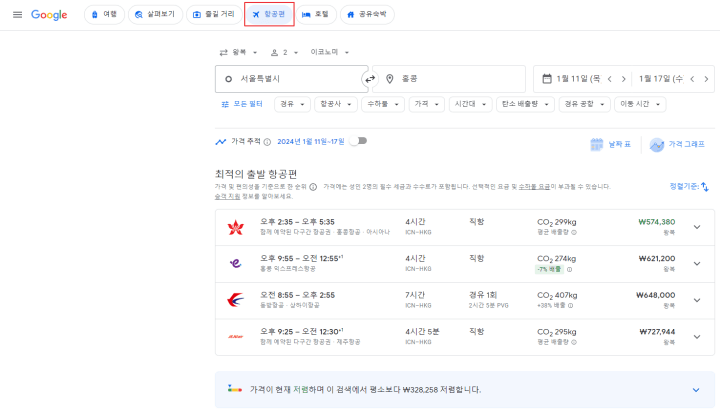Image resolution: width=720 pixels, height=411 pixels.
Task: Open the 이코노미 cabin class dropdown
Action: [x=330, y=52]
